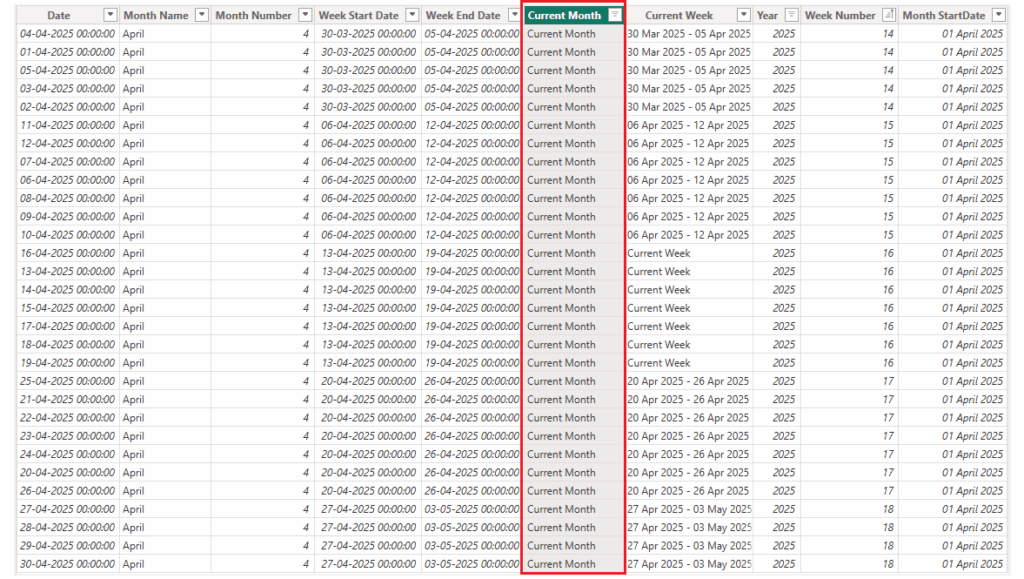Click Date cell 29-04-2025 00:00:00

(67, 545)
